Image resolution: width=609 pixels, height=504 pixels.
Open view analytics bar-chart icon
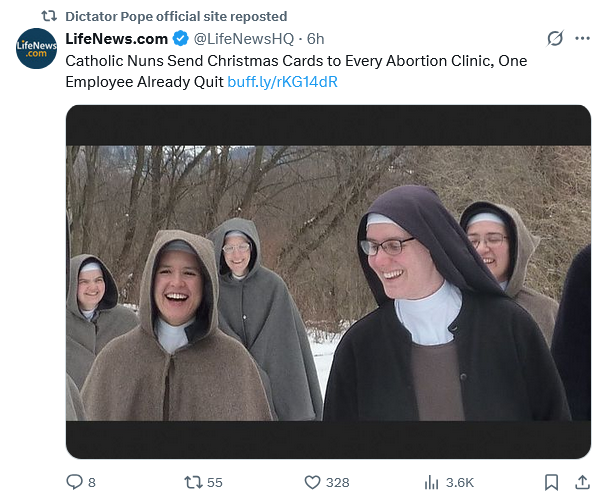point(432,482)
